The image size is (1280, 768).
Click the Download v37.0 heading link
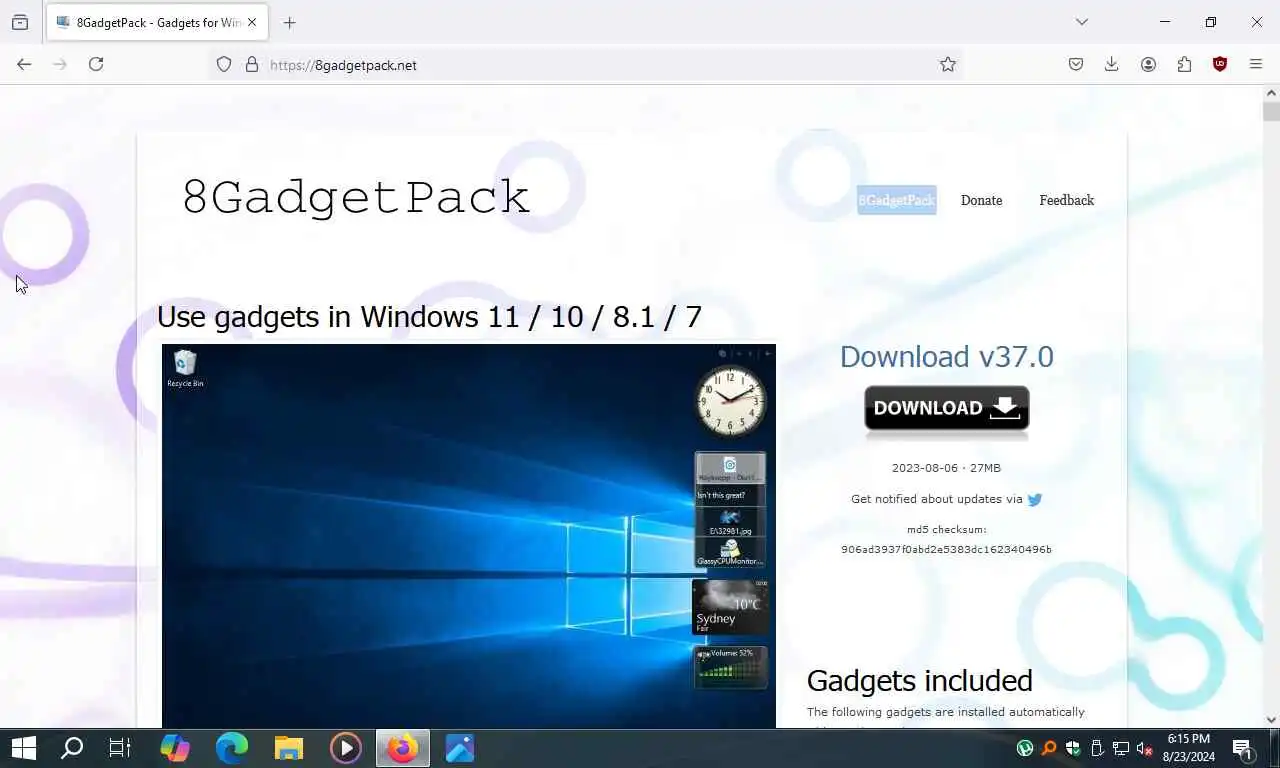point(946,357)
